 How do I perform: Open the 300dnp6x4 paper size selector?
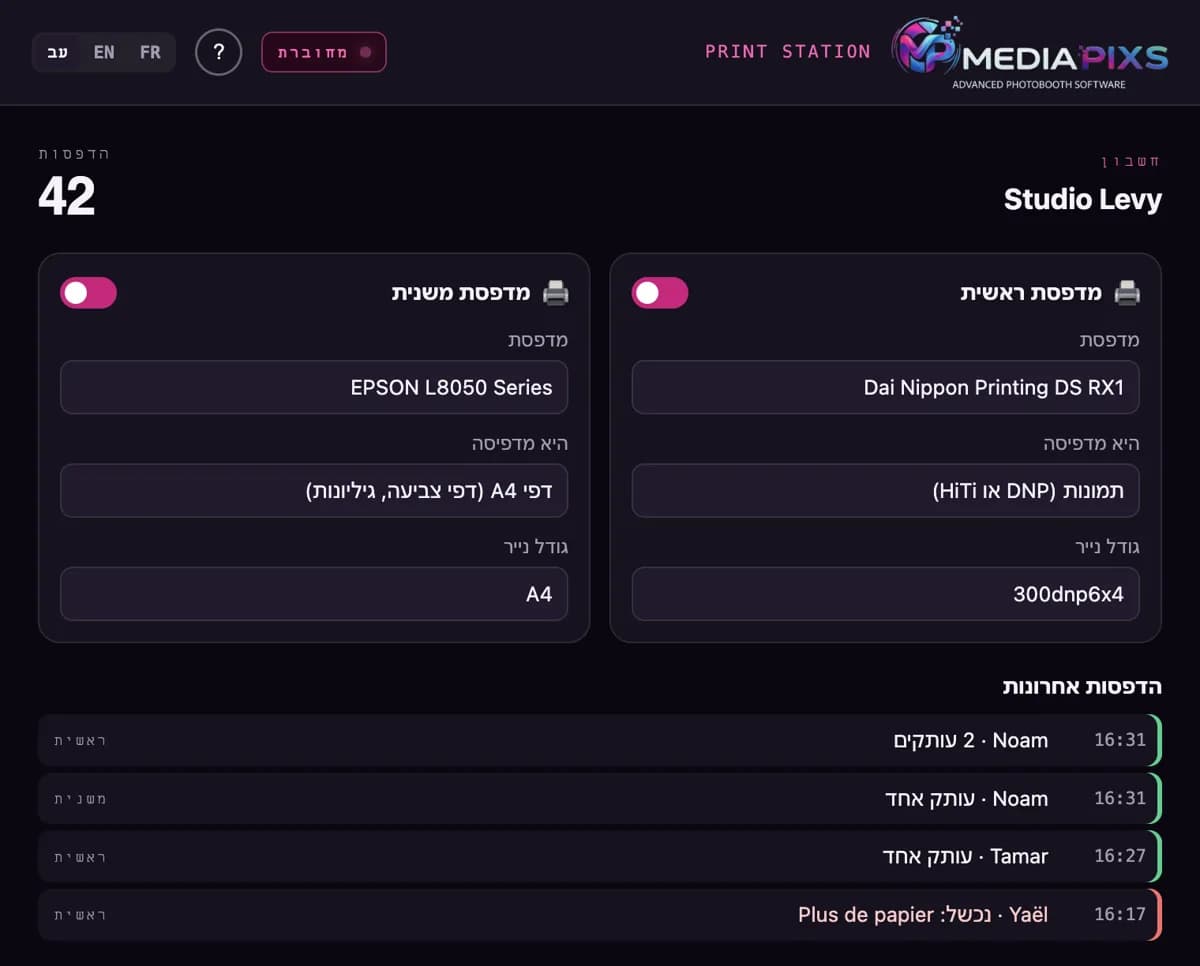(x=885, y=594)
